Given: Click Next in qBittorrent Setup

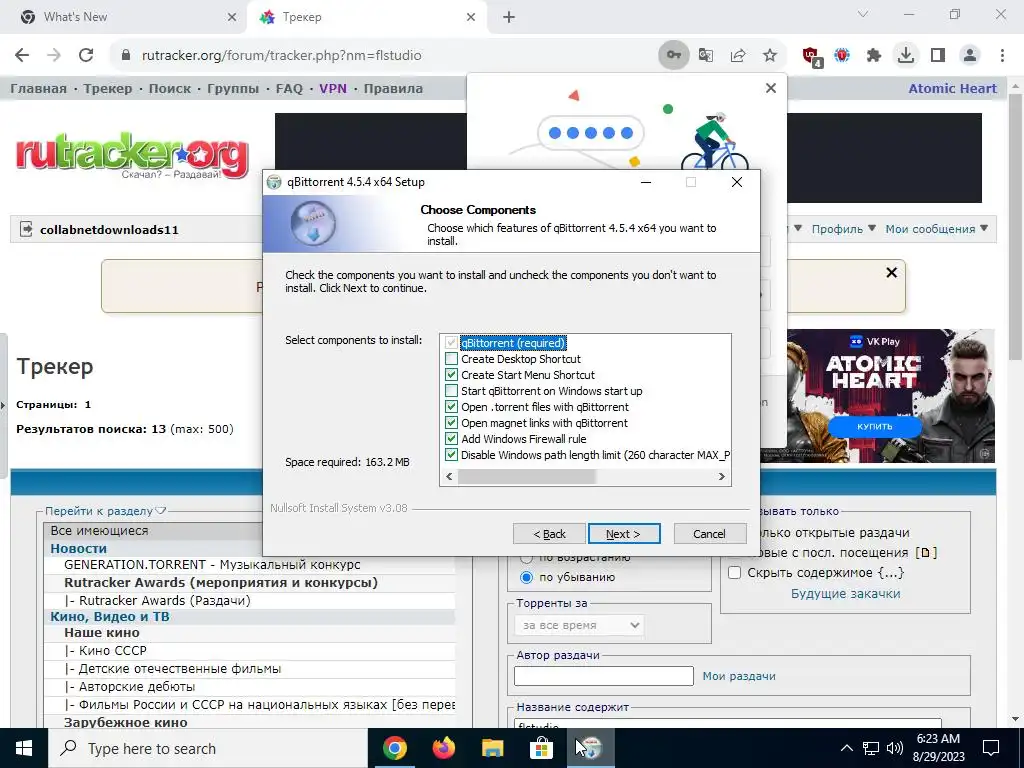Looking at the screenshot, I should pos(624,534).
